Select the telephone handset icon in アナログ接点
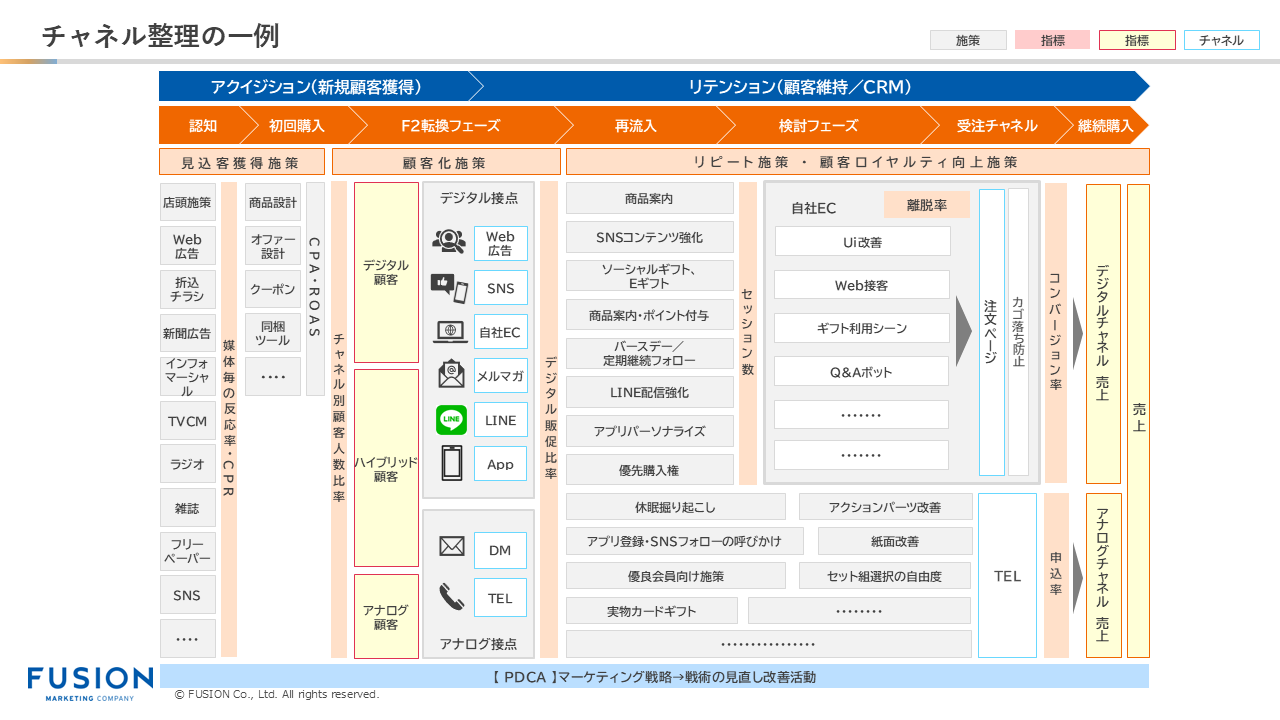 coord(452,597)
